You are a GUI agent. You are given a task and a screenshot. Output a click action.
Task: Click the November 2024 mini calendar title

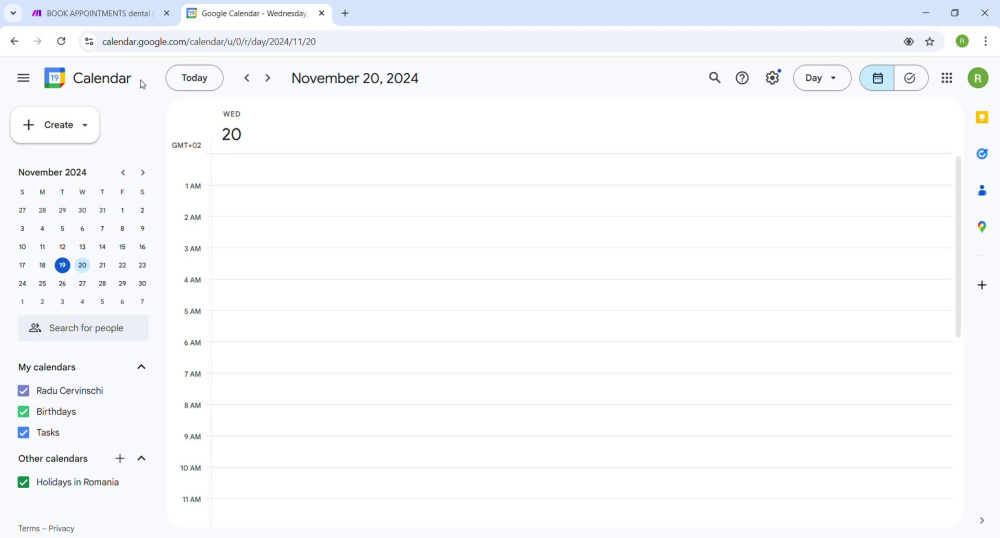52,173
